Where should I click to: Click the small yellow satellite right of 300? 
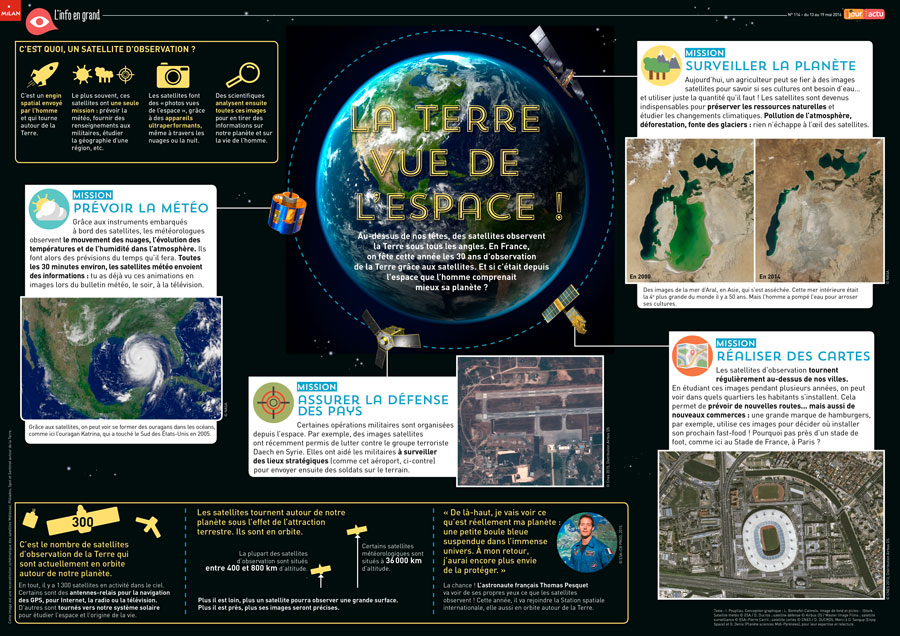[149, 525]
